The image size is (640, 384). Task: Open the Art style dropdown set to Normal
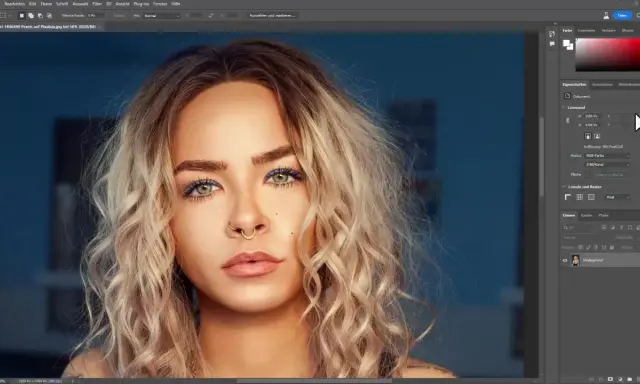[x=162, y=16]
